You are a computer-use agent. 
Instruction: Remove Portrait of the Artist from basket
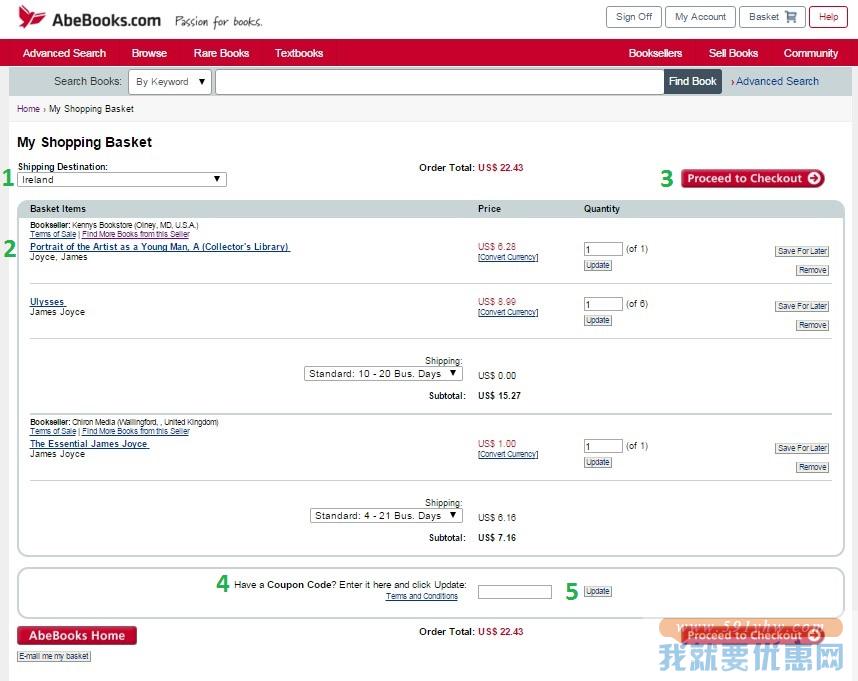(x=812, y=270)
